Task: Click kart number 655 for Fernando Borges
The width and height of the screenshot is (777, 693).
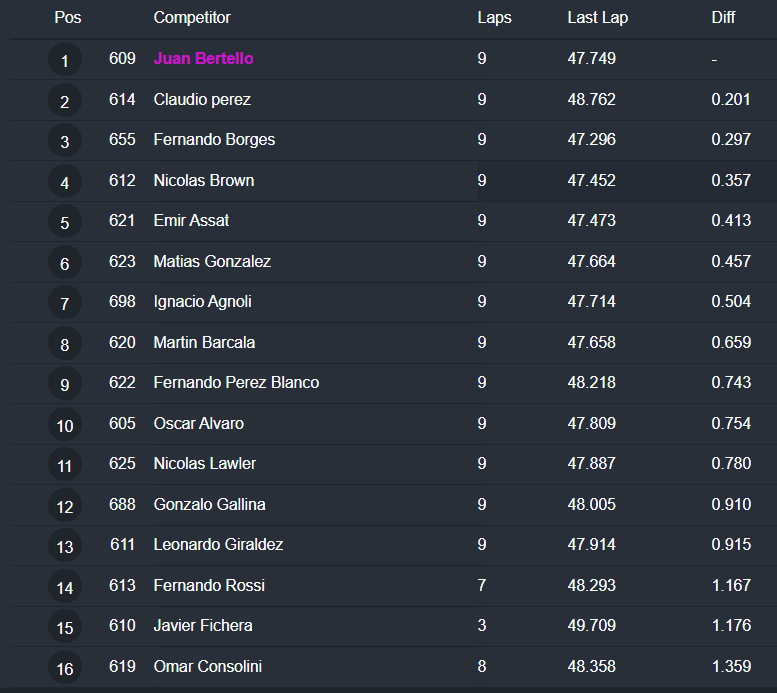Action: (x=122, y=140)
